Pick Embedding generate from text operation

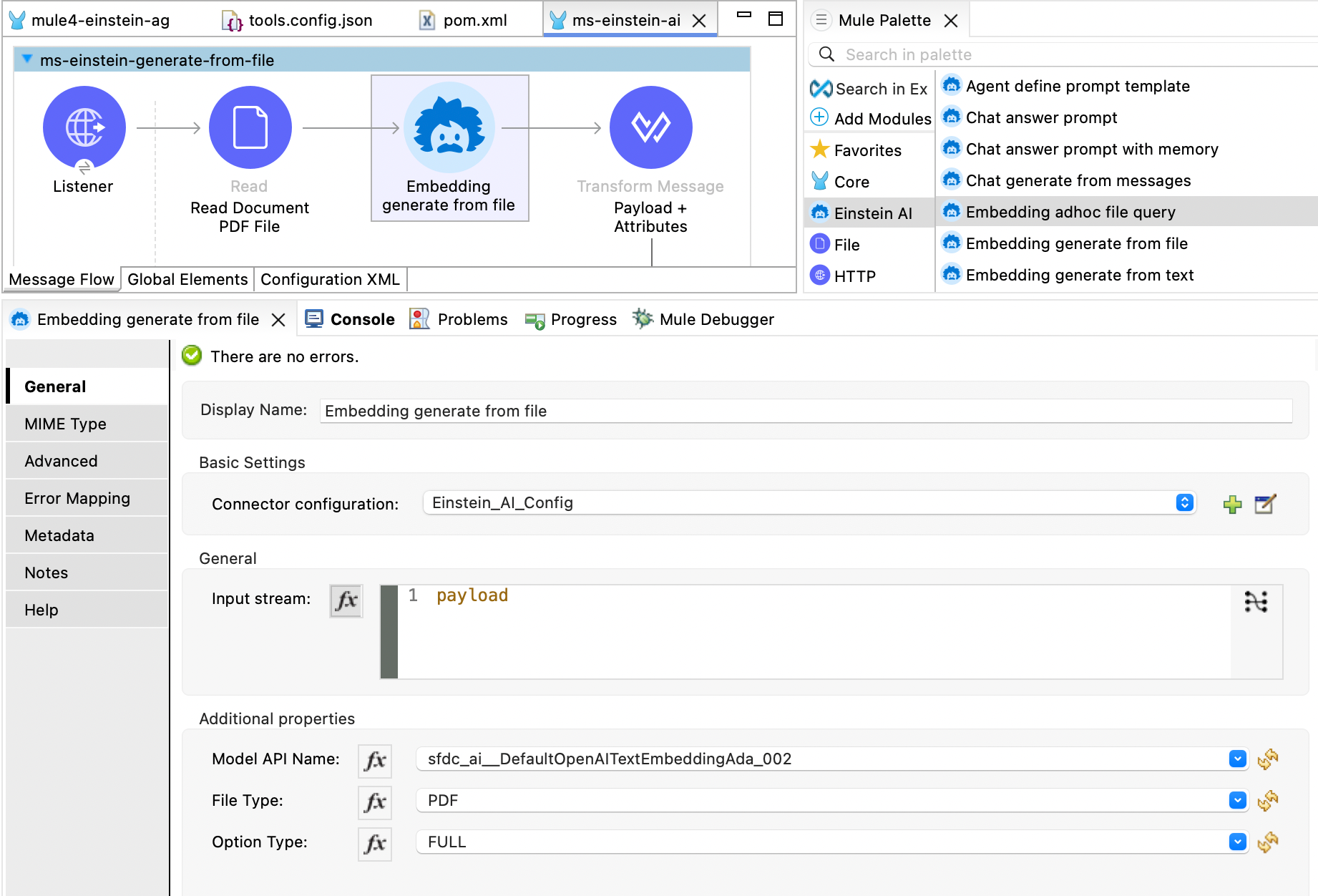click(1068, 275)
